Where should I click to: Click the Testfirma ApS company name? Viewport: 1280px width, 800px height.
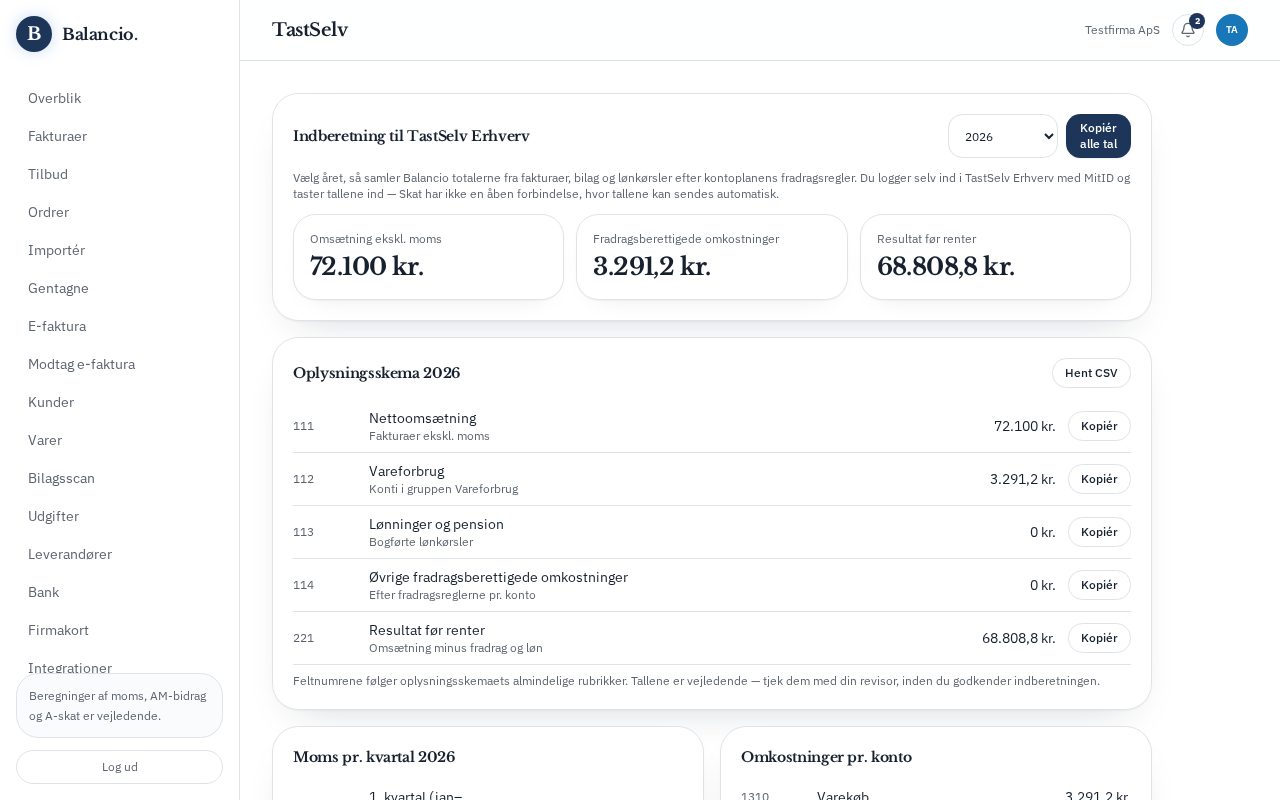(x=1122, y=30)
